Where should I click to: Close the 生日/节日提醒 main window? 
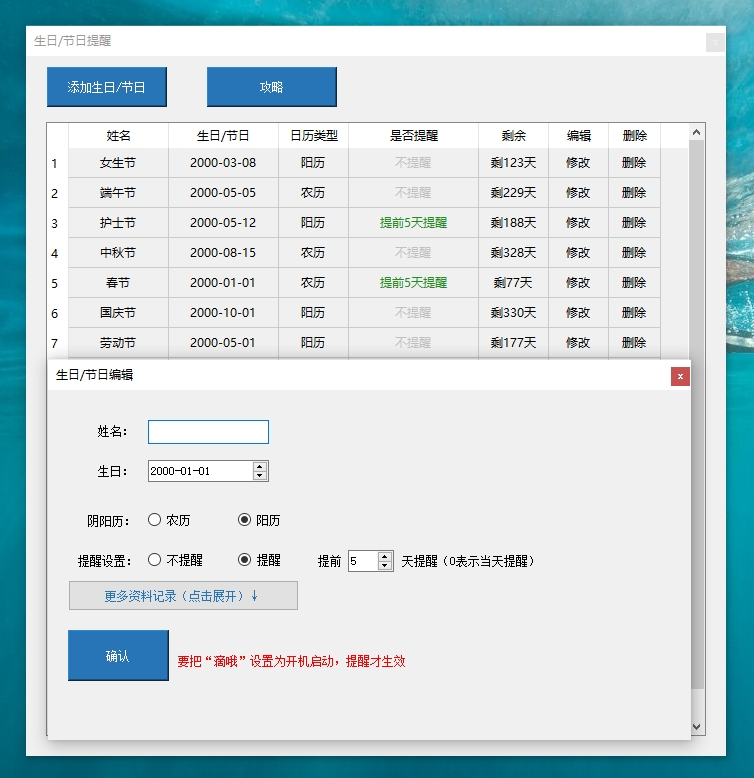tap(715, 43)
